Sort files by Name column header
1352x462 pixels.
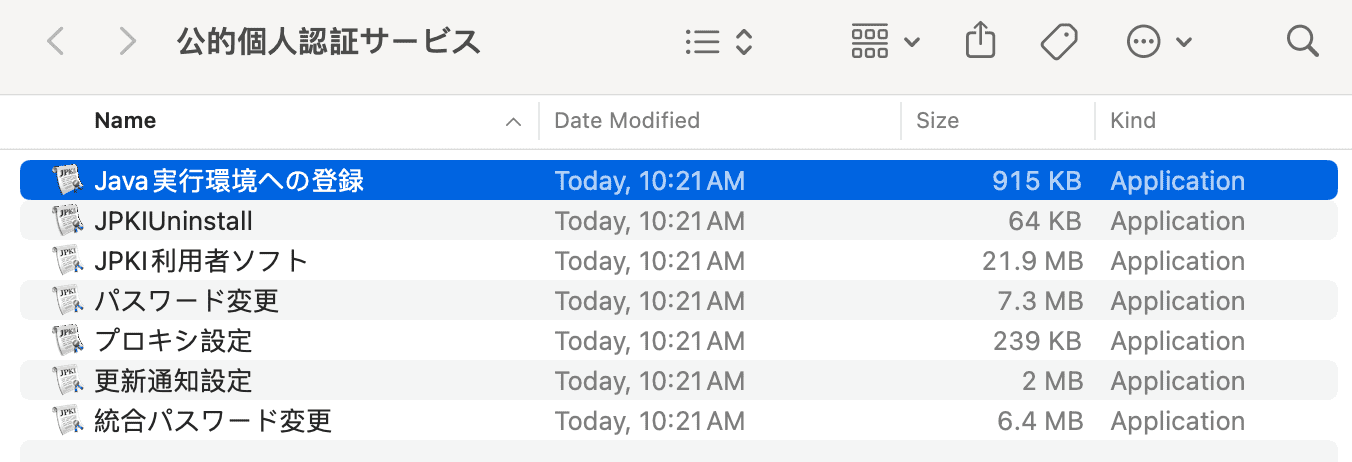[x=125, y=121]
